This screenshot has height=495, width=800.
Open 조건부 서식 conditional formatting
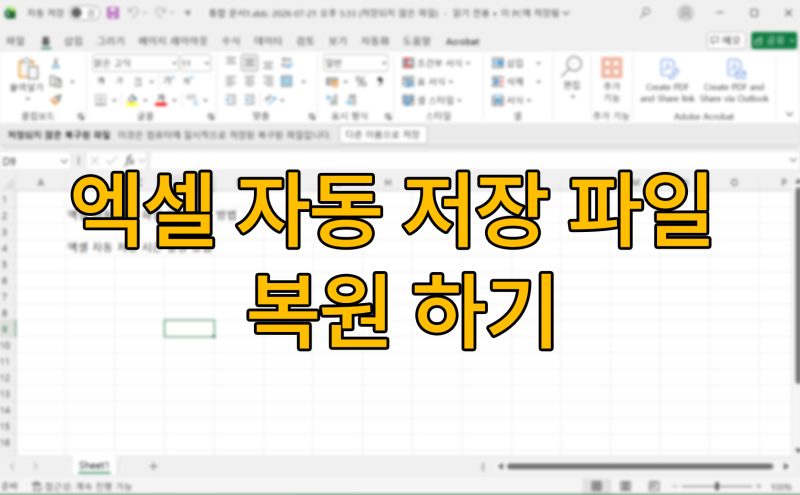(x=437, y=63)
